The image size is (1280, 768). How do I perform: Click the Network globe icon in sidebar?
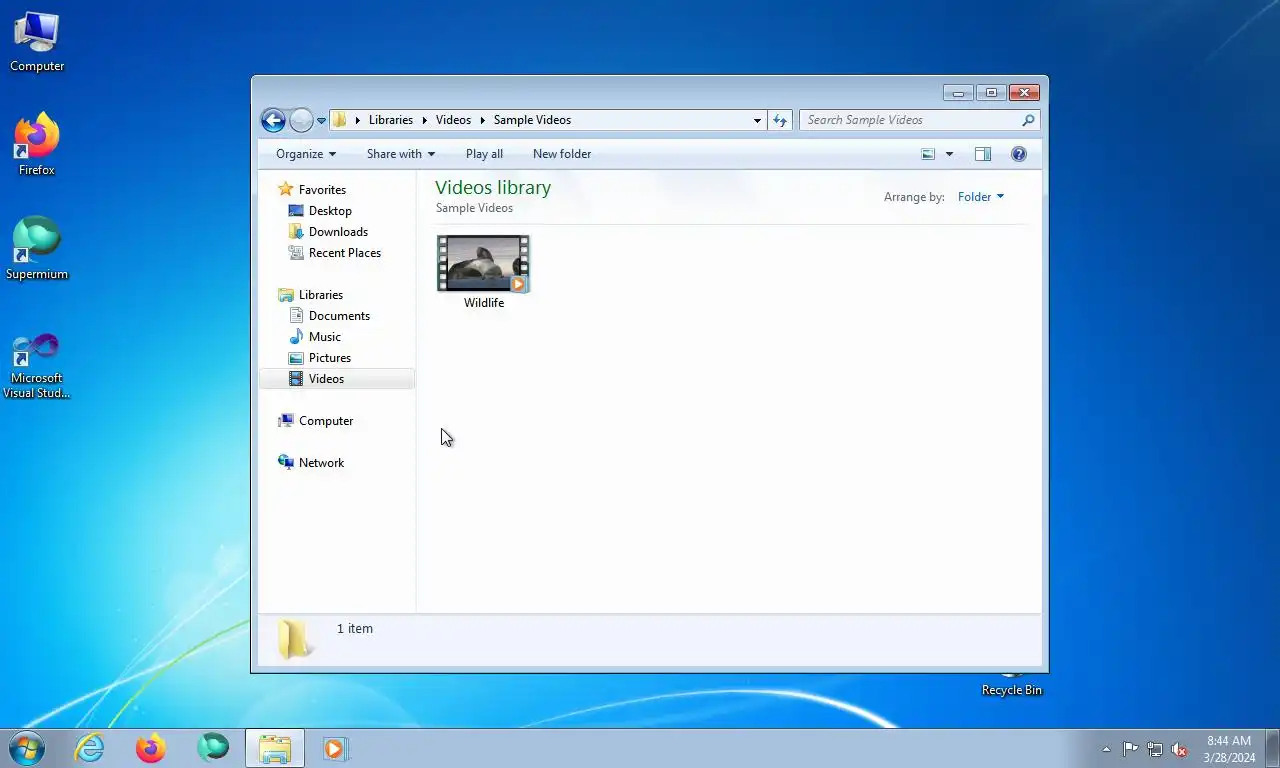click(286, 462)
